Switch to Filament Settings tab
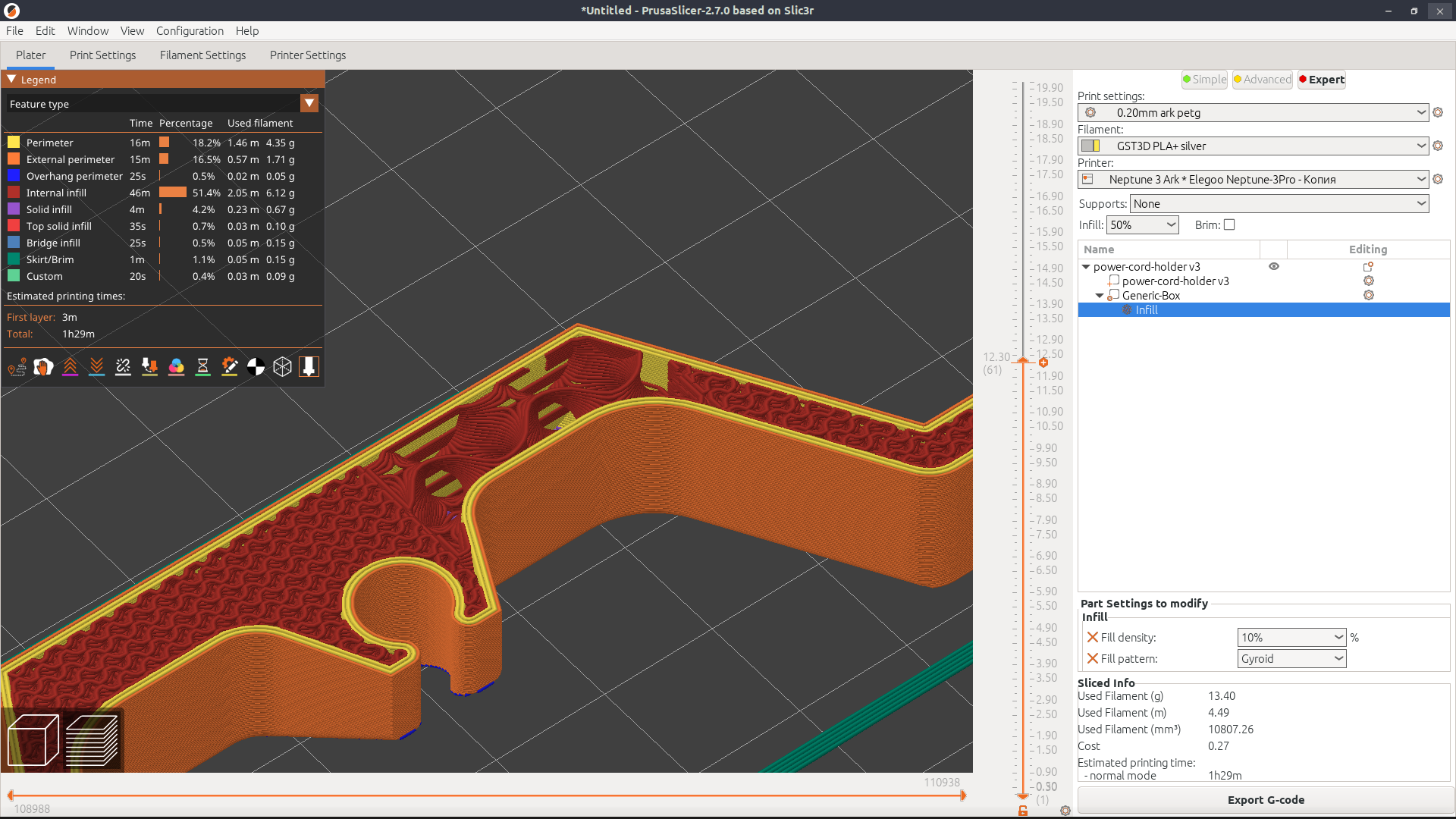 click(202, 55)
